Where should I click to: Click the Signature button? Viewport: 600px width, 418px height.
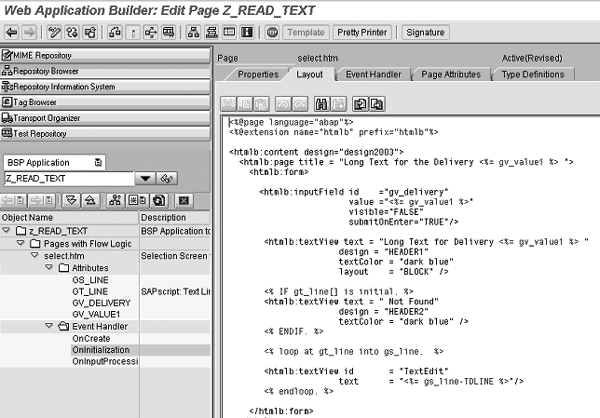coord(427,32)
